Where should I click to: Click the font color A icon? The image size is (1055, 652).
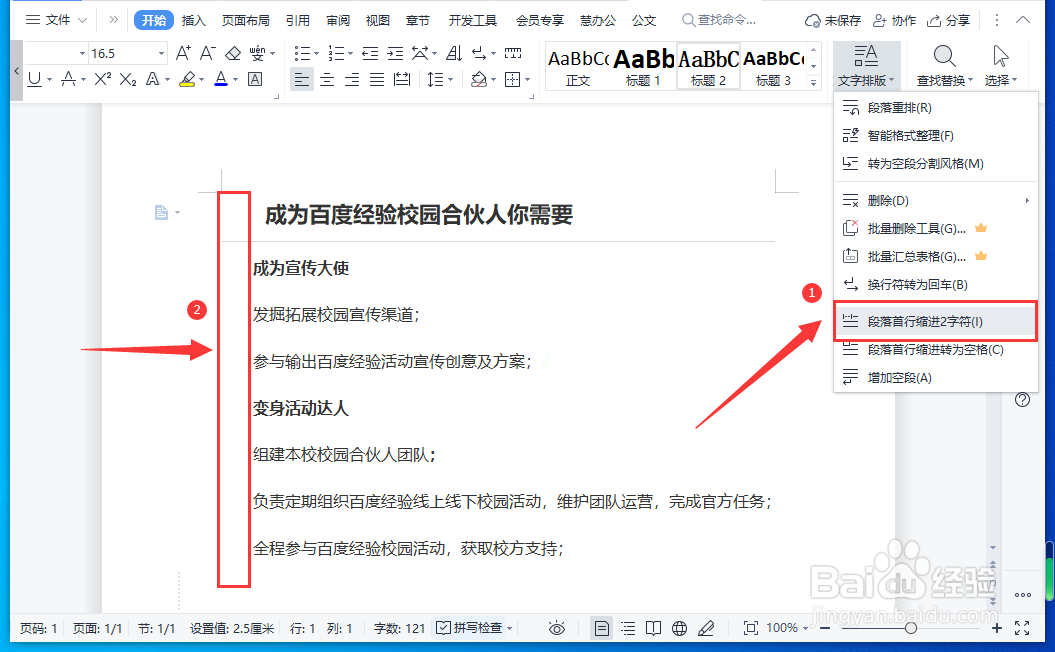pos(221,79)
